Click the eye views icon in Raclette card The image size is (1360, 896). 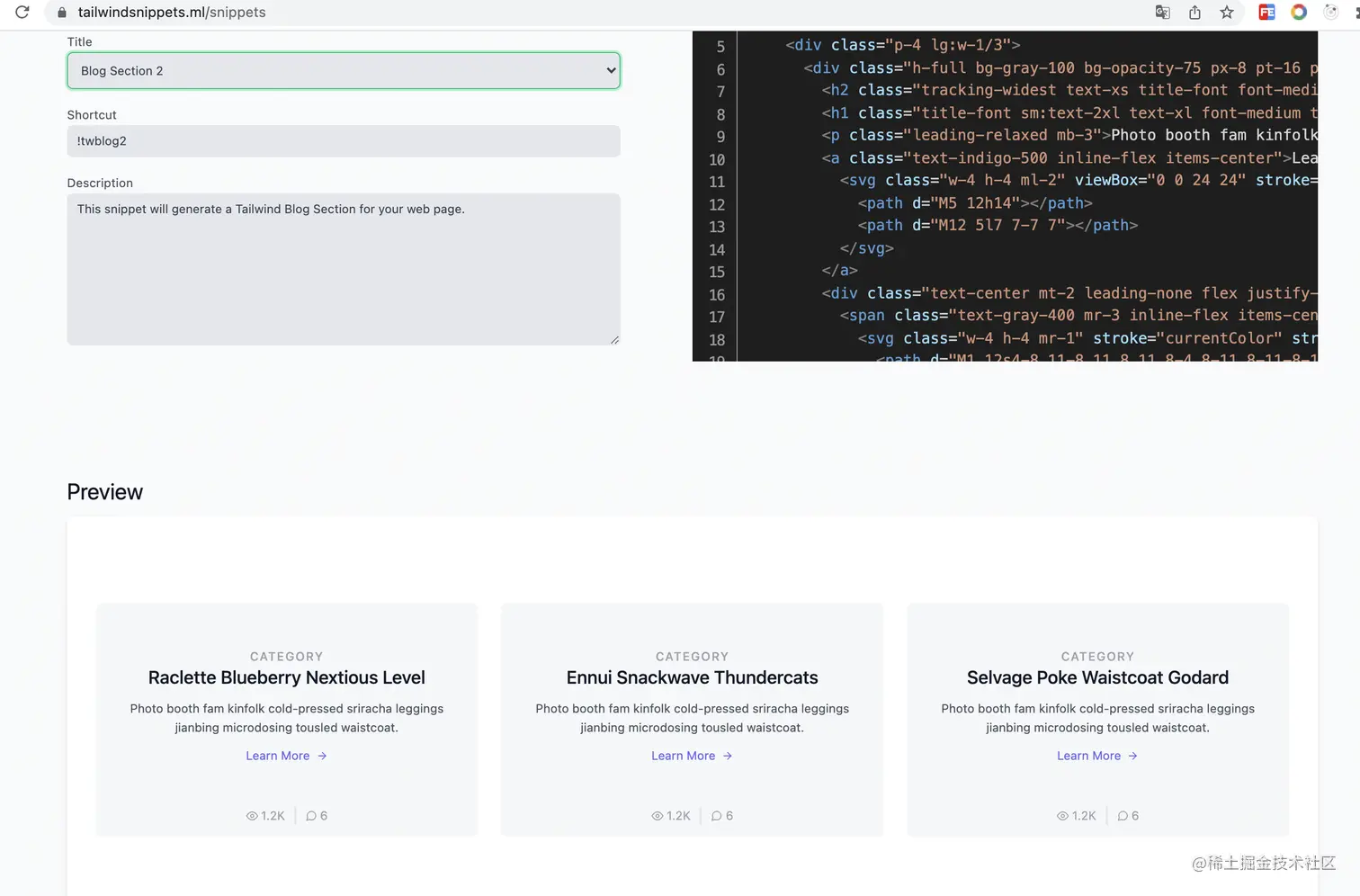pos(252,816)
